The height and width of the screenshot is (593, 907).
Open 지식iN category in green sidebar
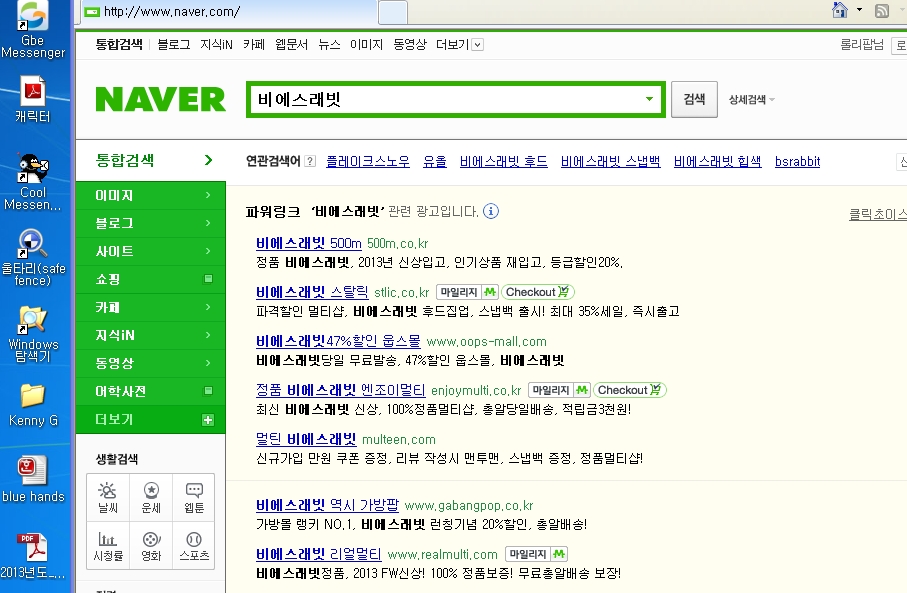click(150, 335)
